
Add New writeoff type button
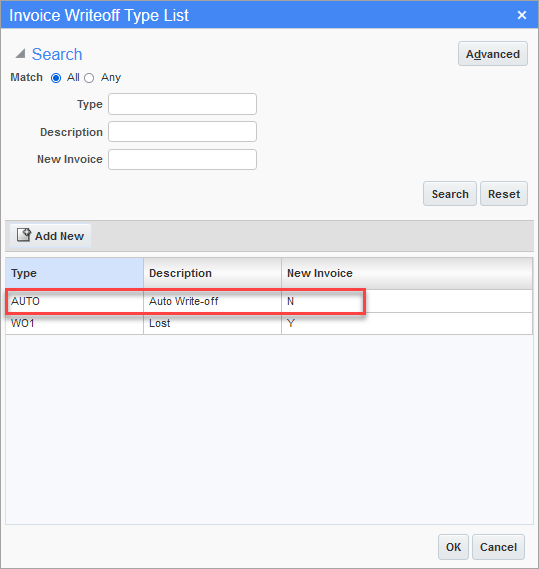[x=50, y=236]
